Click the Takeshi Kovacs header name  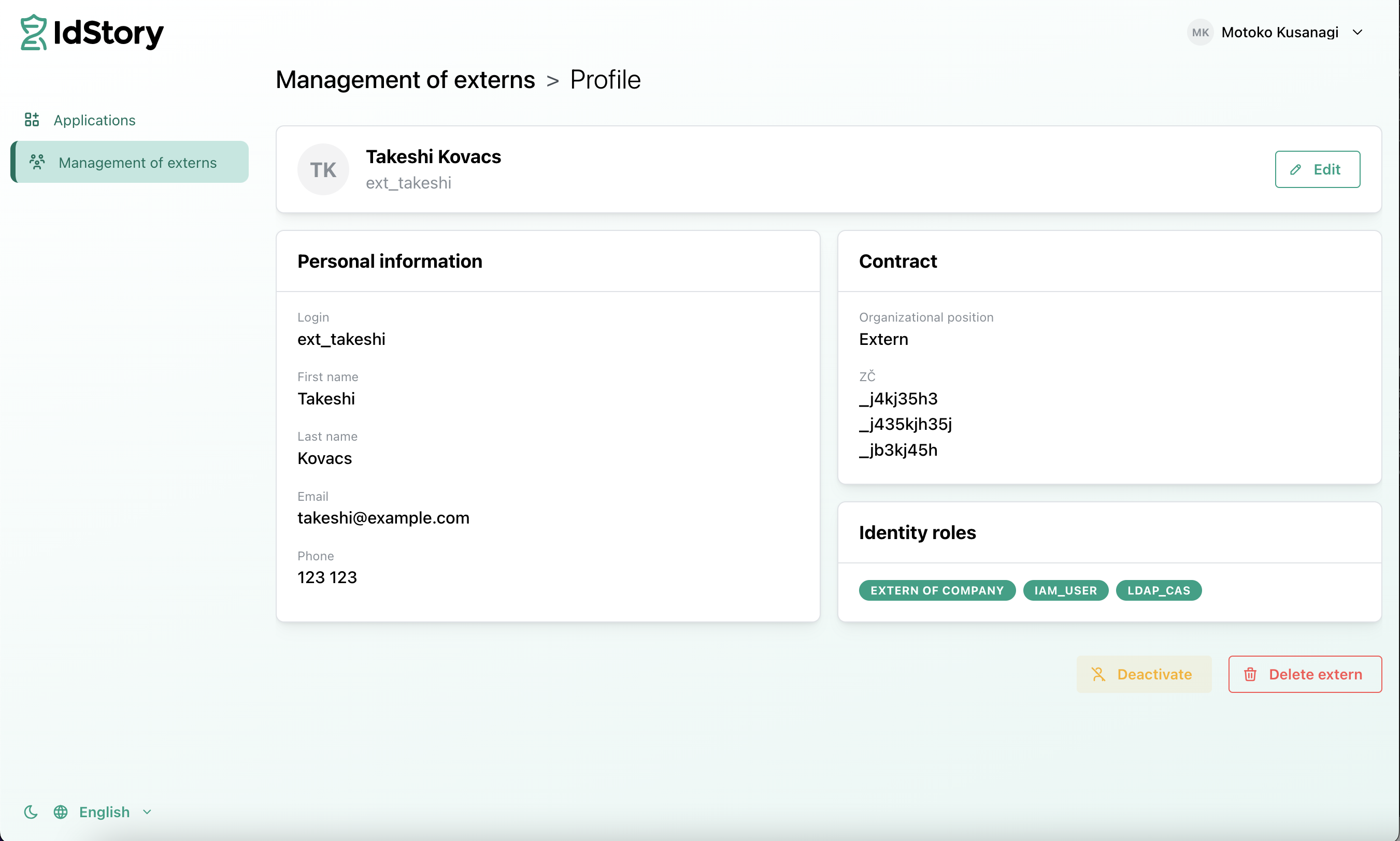tap(433, 156)
